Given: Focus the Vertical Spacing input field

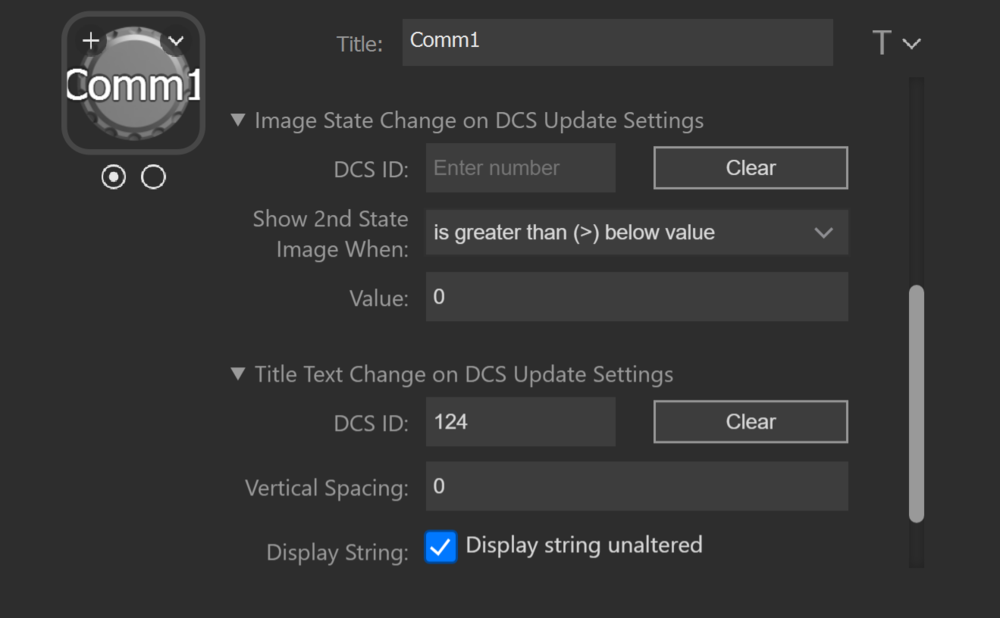Looking at the screenshot, I should coord(636,487).
